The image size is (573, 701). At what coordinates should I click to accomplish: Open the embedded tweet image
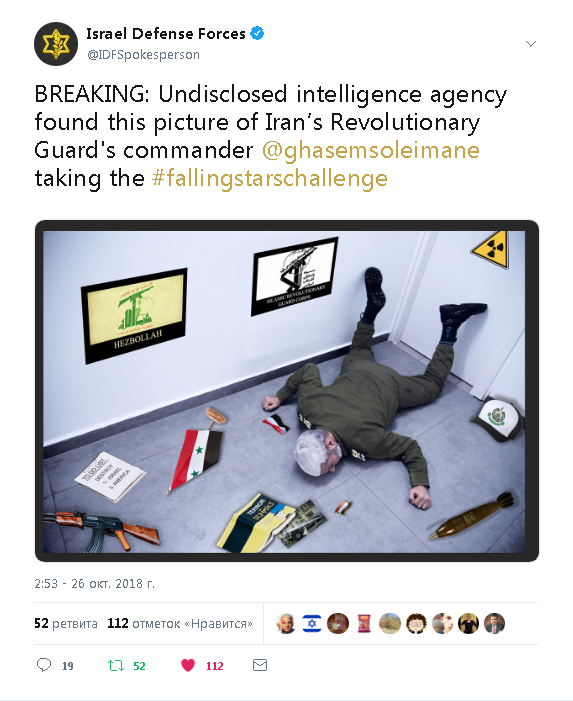[x=286, y=391]
